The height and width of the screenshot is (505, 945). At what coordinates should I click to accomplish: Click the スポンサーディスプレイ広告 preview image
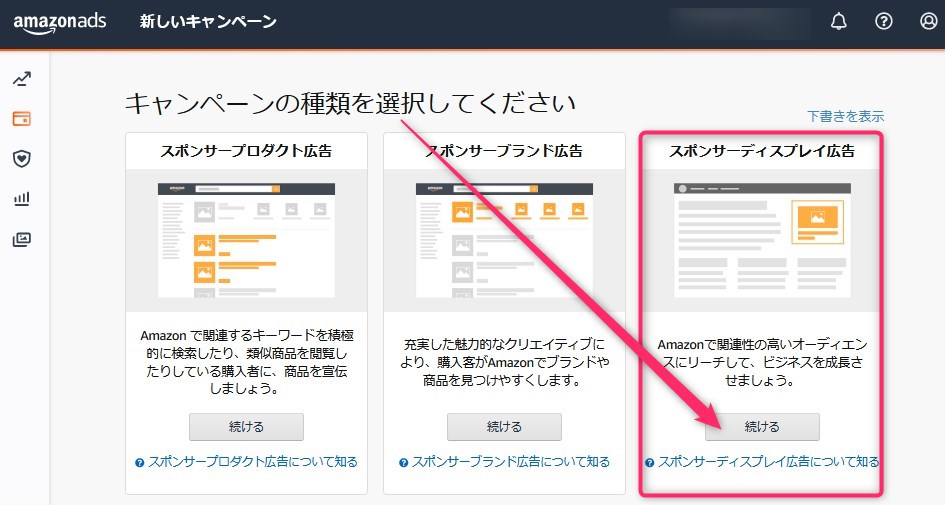[x=762, y=240]
